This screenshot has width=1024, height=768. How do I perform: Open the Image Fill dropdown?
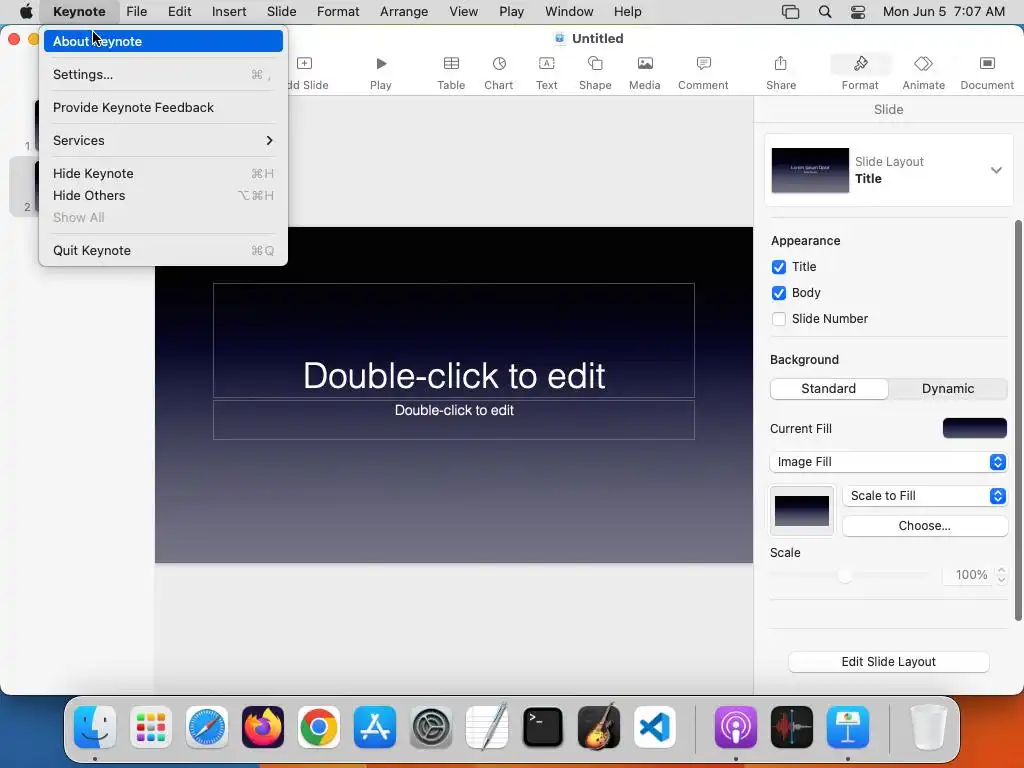(888, 462)
